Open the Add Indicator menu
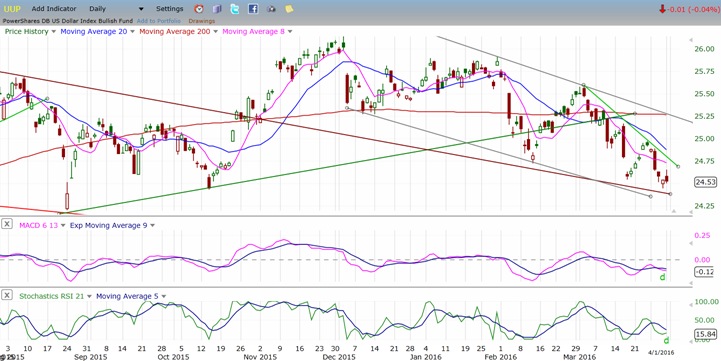 click(x=53, y=9)
